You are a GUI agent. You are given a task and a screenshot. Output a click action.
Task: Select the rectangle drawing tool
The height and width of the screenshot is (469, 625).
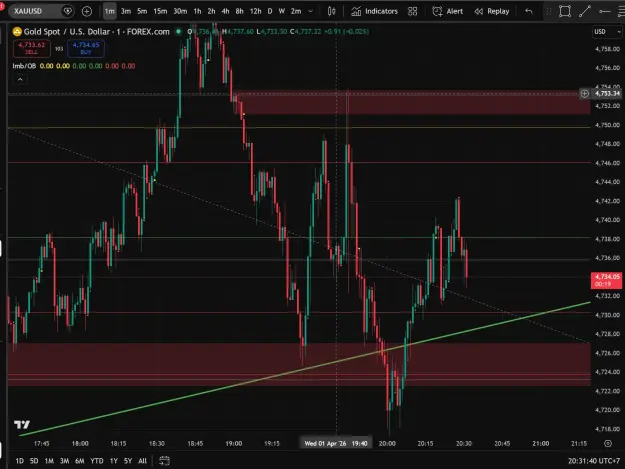pos(565,11)
